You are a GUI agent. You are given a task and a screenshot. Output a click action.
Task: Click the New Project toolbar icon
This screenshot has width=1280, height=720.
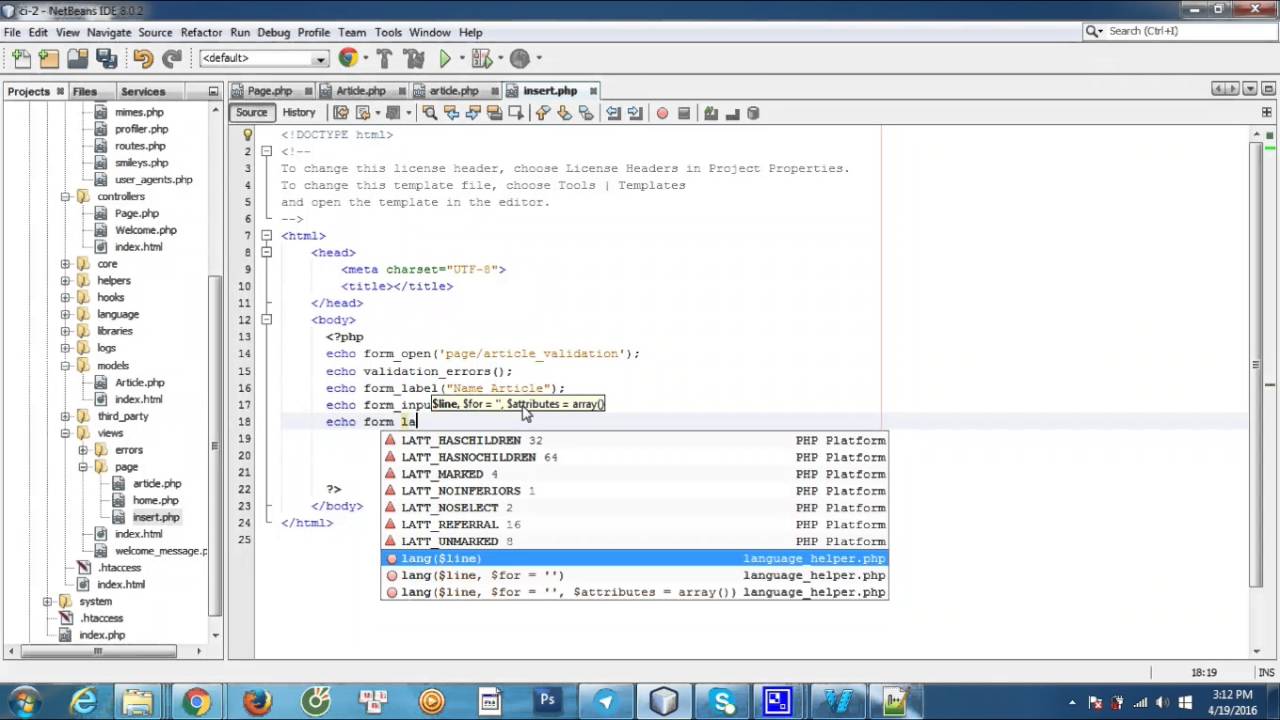[49, 59]
